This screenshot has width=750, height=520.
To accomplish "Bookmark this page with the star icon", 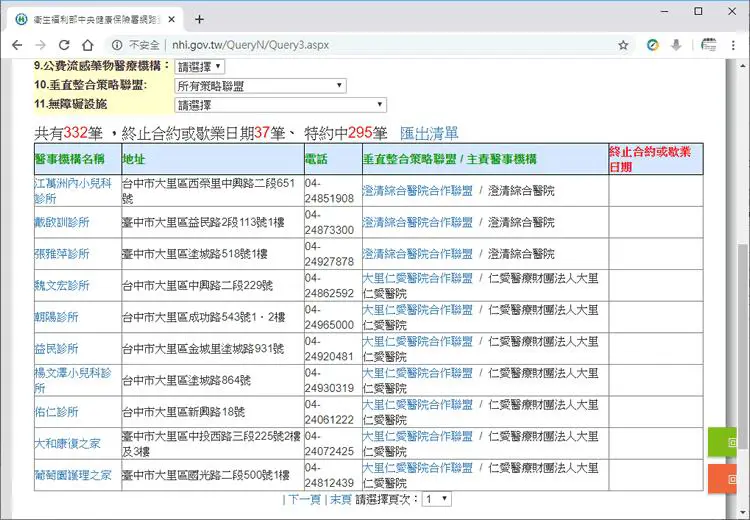I will pos(623,45).
